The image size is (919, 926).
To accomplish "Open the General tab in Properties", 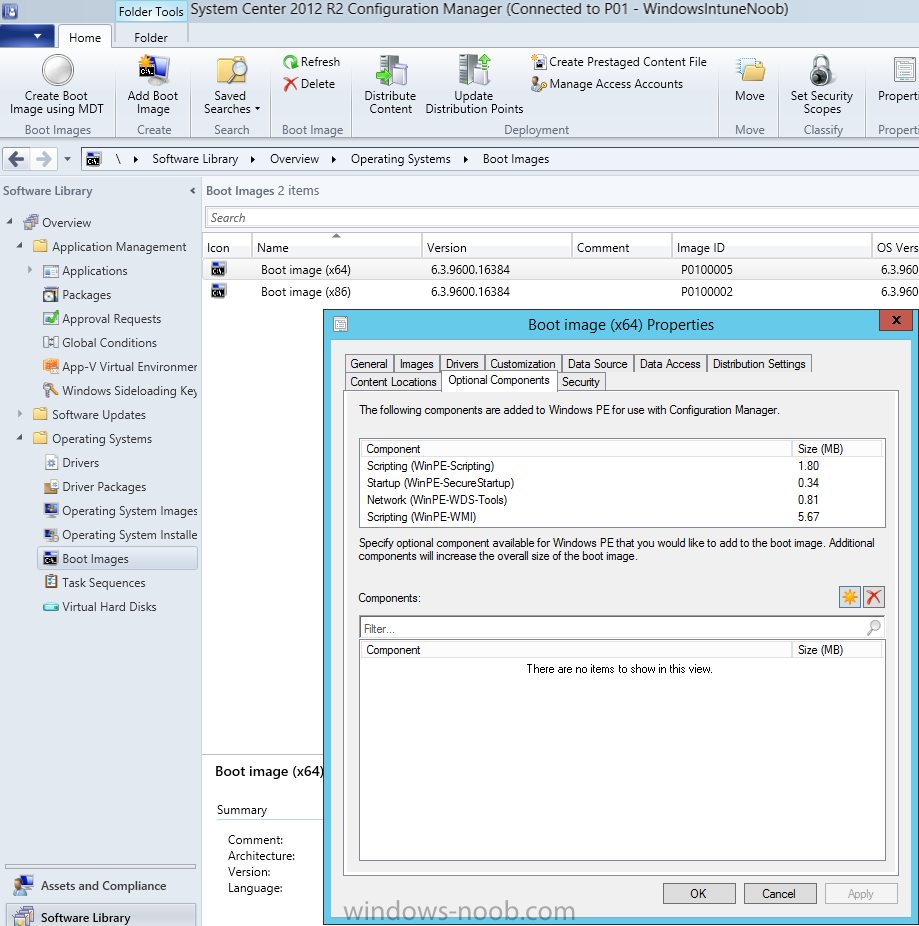I will [369, 364].
